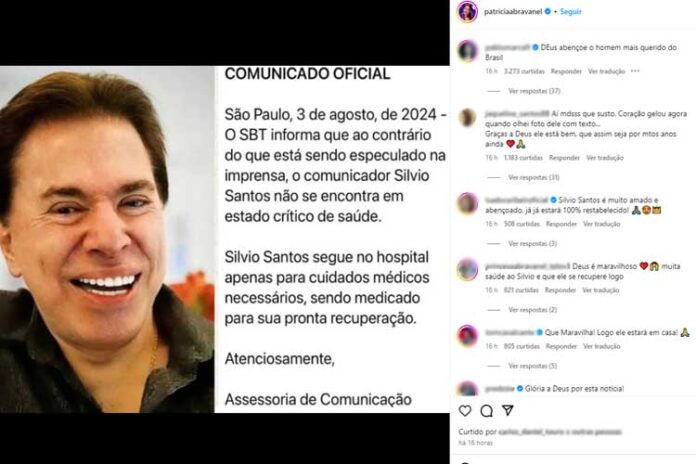Follow the account with Seguir
Screen dimensions: 696x464
[570, 12]
